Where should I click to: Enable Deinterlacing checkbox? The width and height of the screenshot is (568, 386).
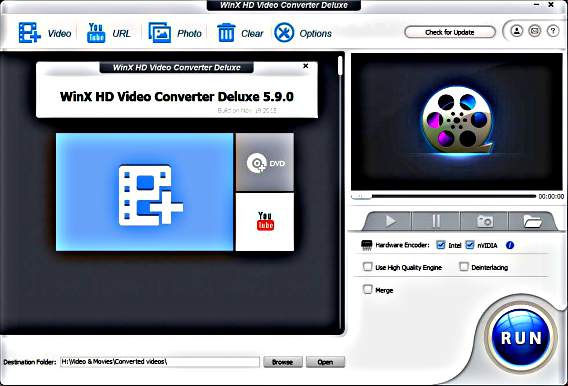coord(464,267)
